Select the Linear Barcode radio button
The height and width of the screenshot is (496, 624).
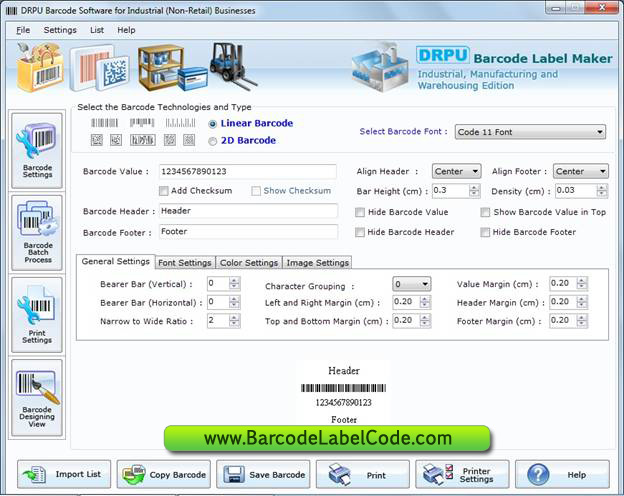[213, 124]
